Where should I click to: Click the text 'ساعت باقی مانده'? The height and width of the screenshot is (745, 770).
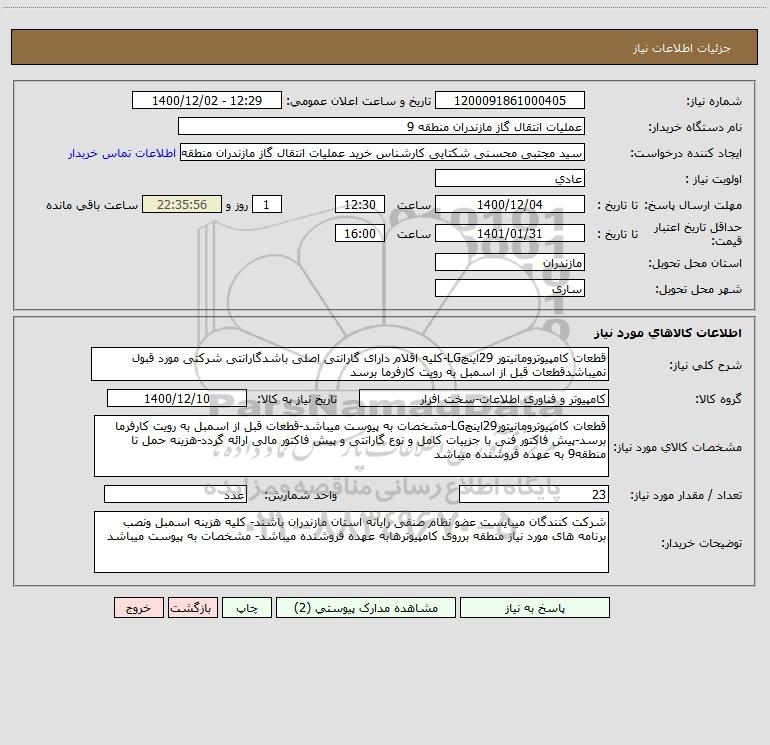point(92,205)
